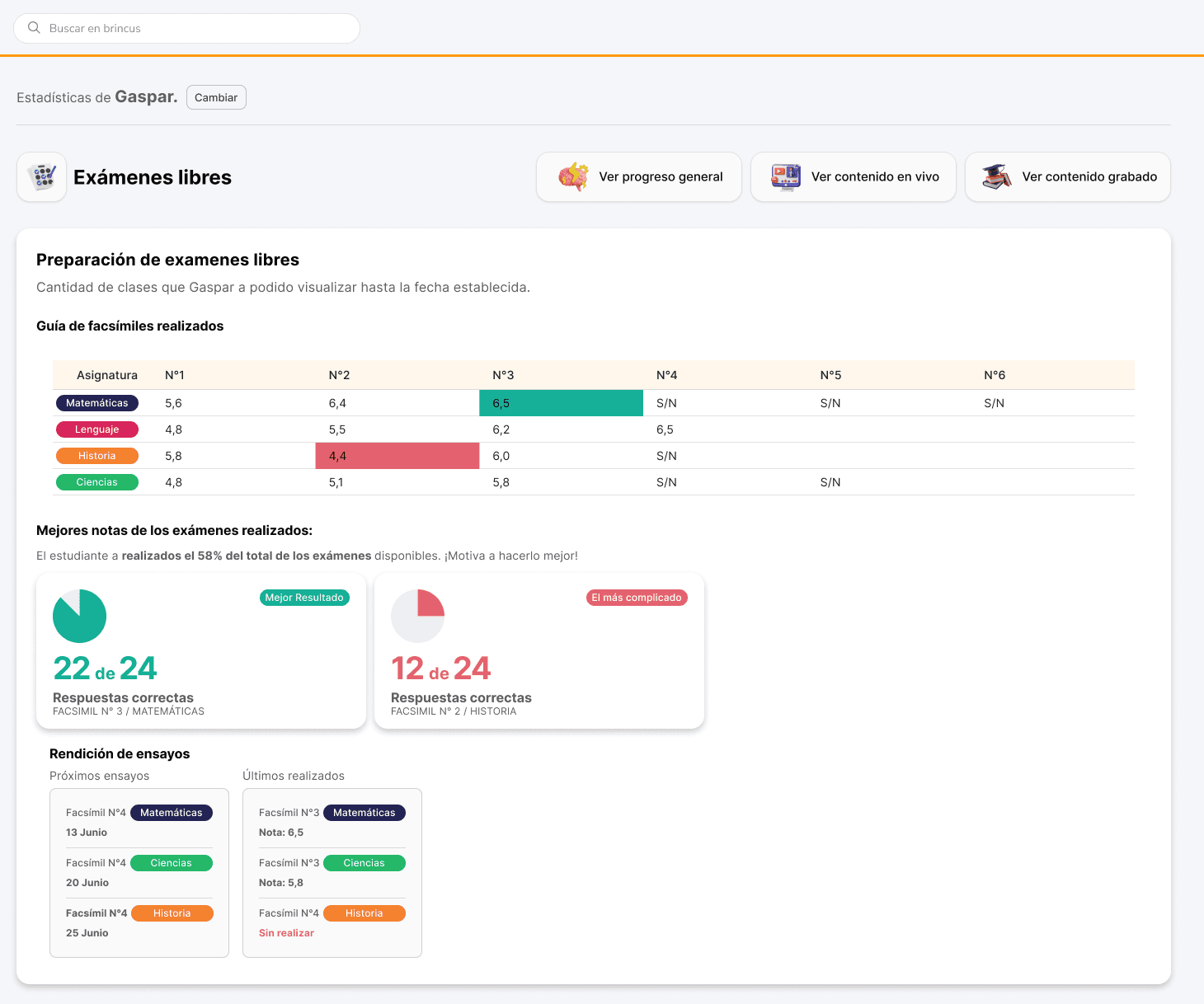Select the red highlighted 4,4 grade cell
Viewport: 1204px width, 1004px height.
click(397, 456)
